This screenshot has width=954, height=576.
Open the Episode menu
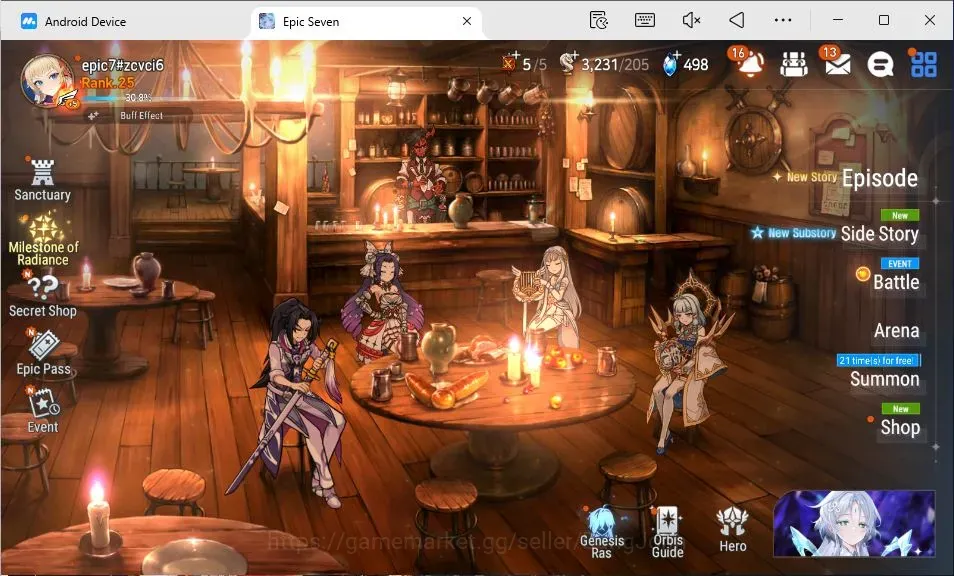pyautogui.click(x=880, y=178)
